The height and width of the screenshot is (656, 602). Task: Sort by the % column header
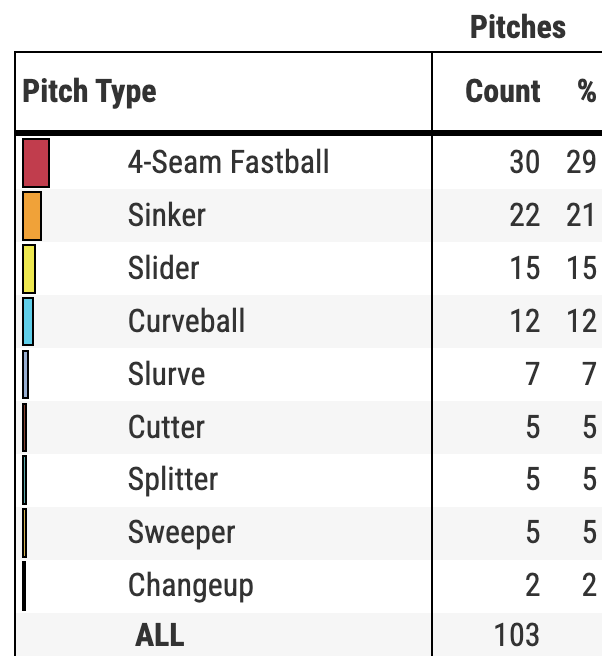586,92
